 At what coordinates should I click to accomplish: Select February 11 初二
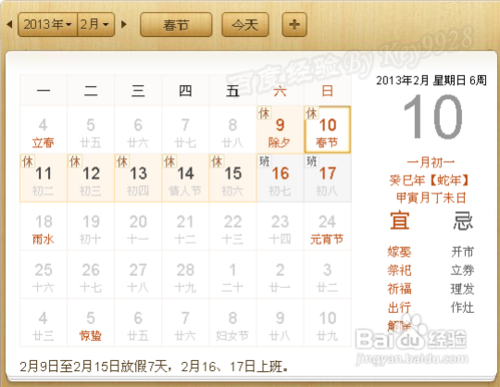tap(43, 178)
